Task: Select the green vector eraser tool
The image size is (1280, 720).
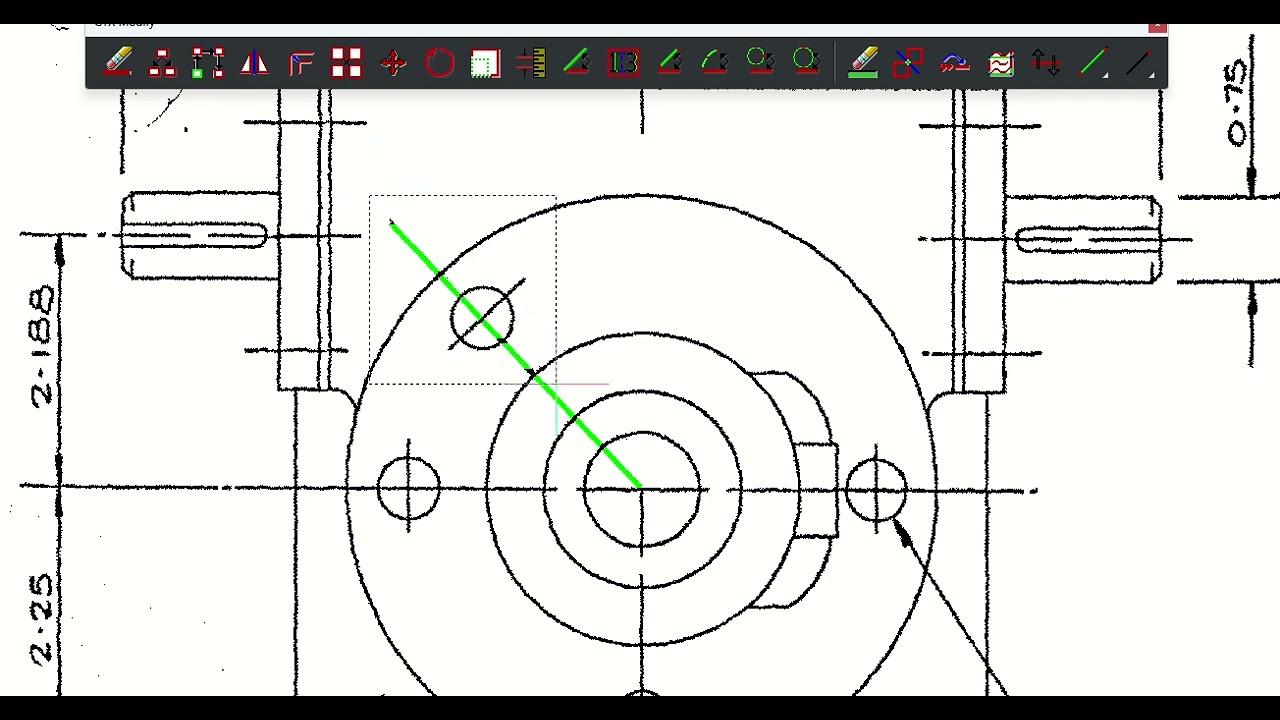Action: 863,63
